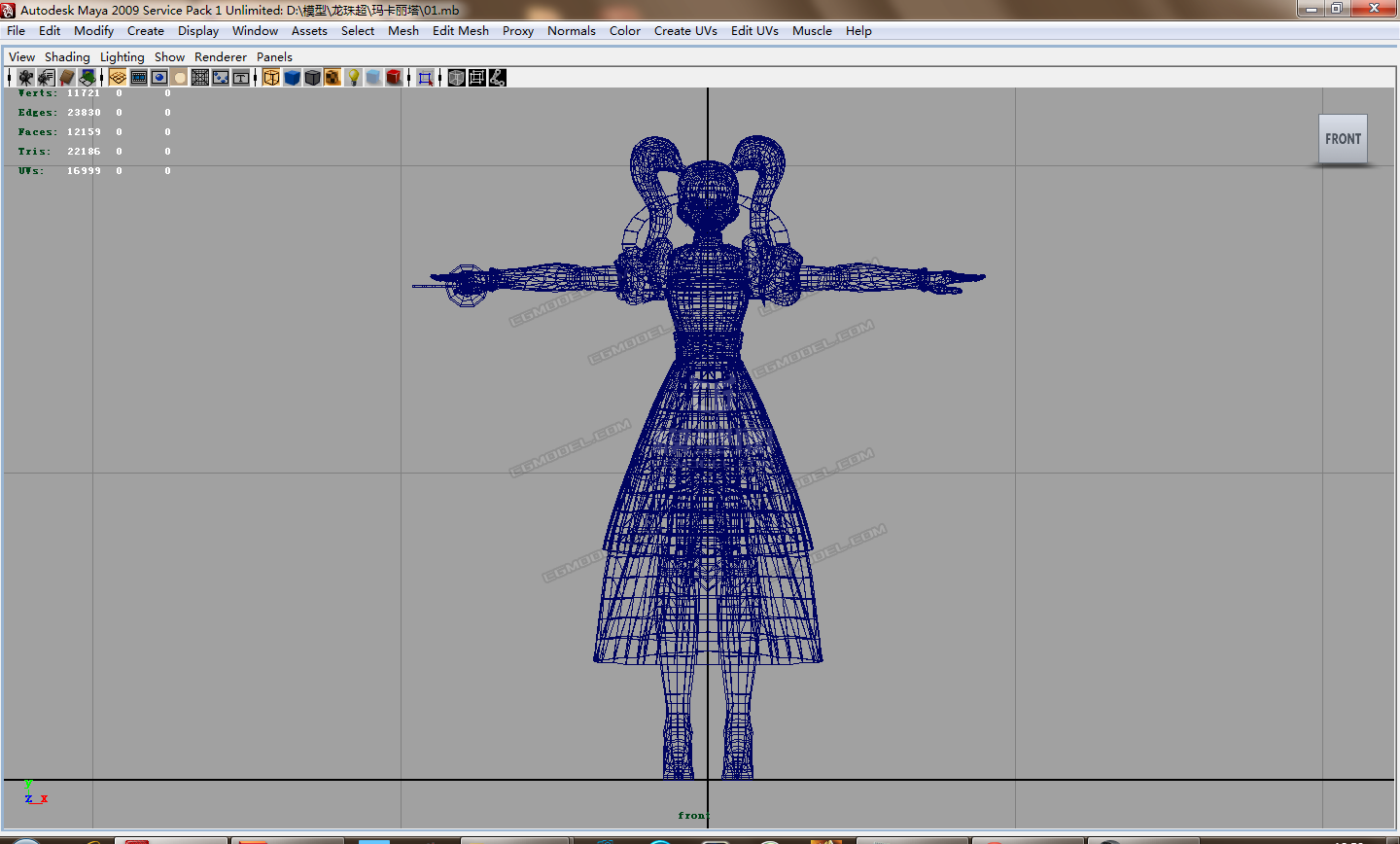Screen dimensions: 1400x844
Task: Switch to Smooth Shade All blue cube
Action: click(x=292, y=77)
